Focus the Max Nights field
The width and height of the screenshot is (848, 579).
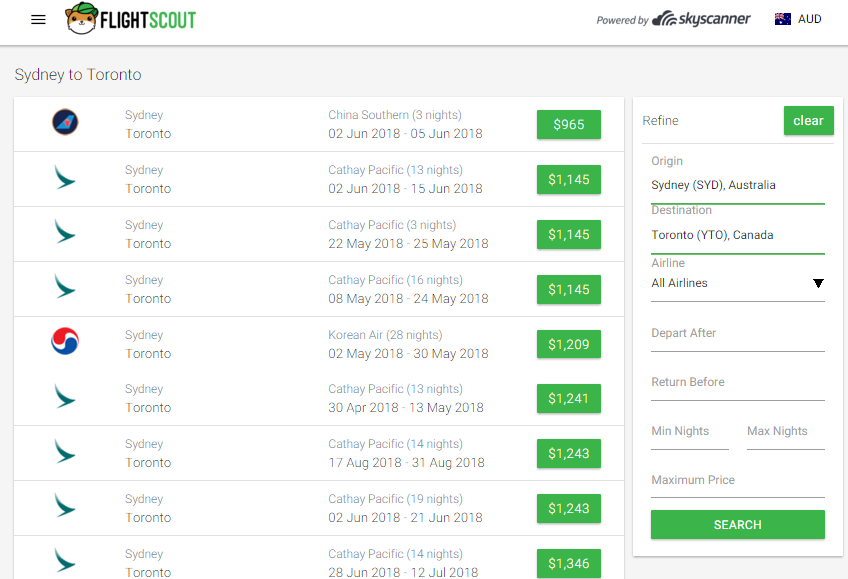(x=785, y=432)
